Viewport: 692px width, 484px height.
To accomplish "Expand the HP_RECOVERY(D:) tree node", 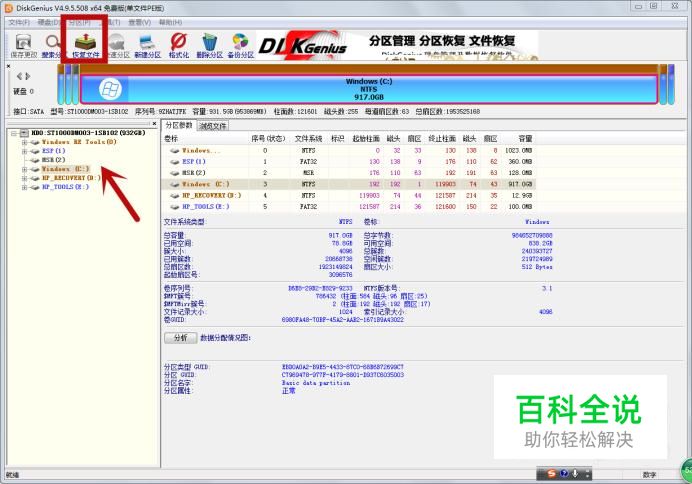I will click(x=25, y=178).
